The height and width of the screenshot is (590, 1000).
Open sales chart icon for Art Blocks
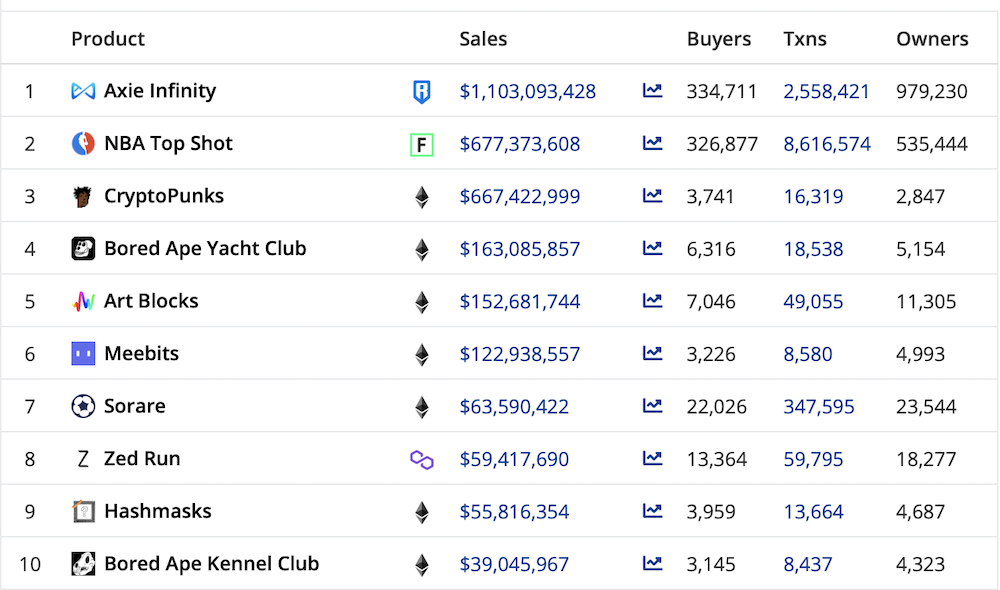pyautogui.click(x=652, y=300)
